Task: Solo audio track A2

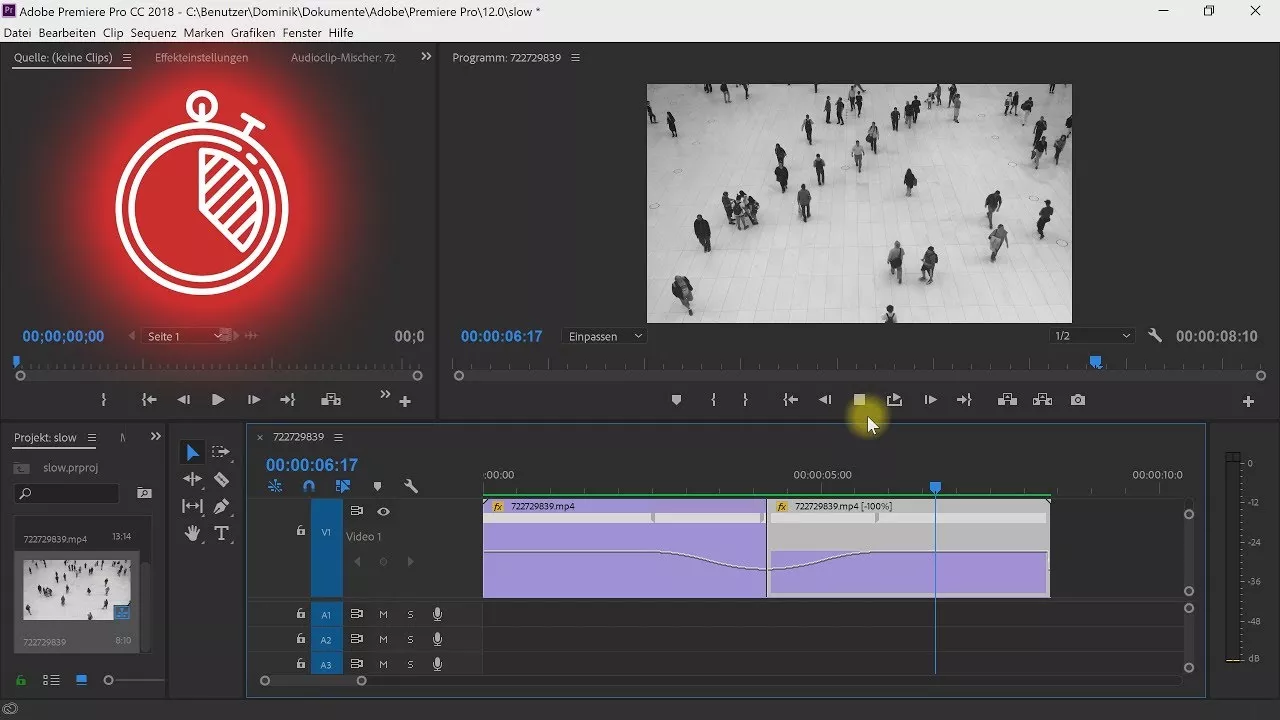Action: click(410, 639)
